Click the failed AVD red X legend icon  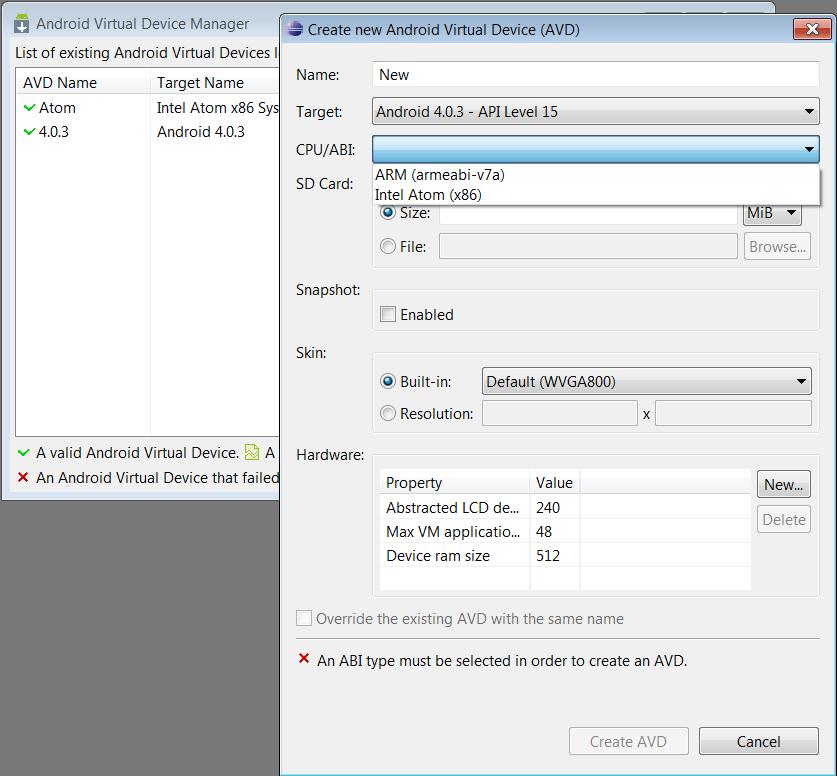(24, 478)
